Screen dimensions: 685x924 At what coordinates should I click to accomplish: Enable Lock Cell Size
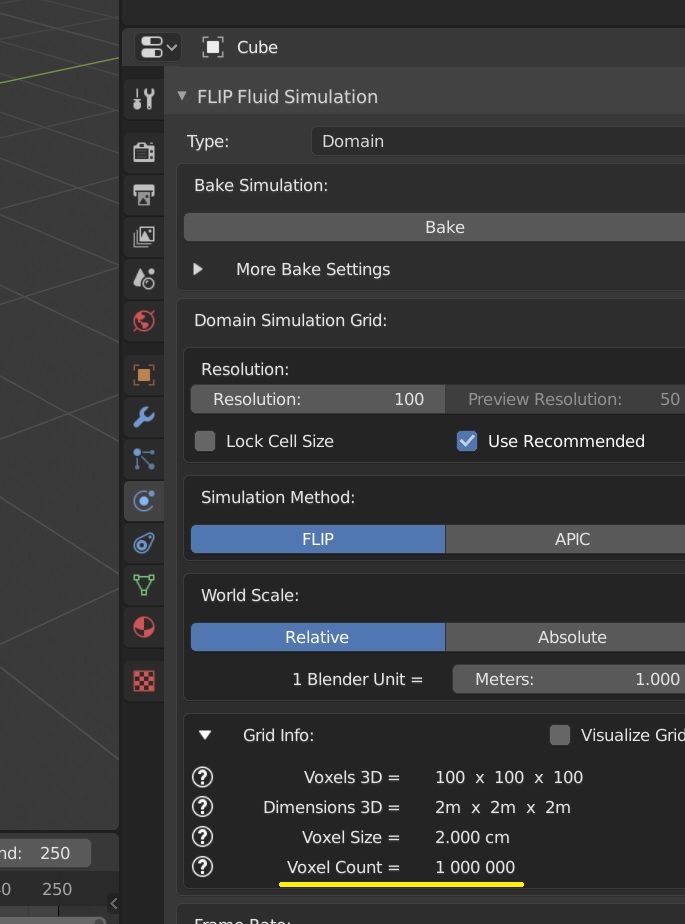tap(204, 441)
